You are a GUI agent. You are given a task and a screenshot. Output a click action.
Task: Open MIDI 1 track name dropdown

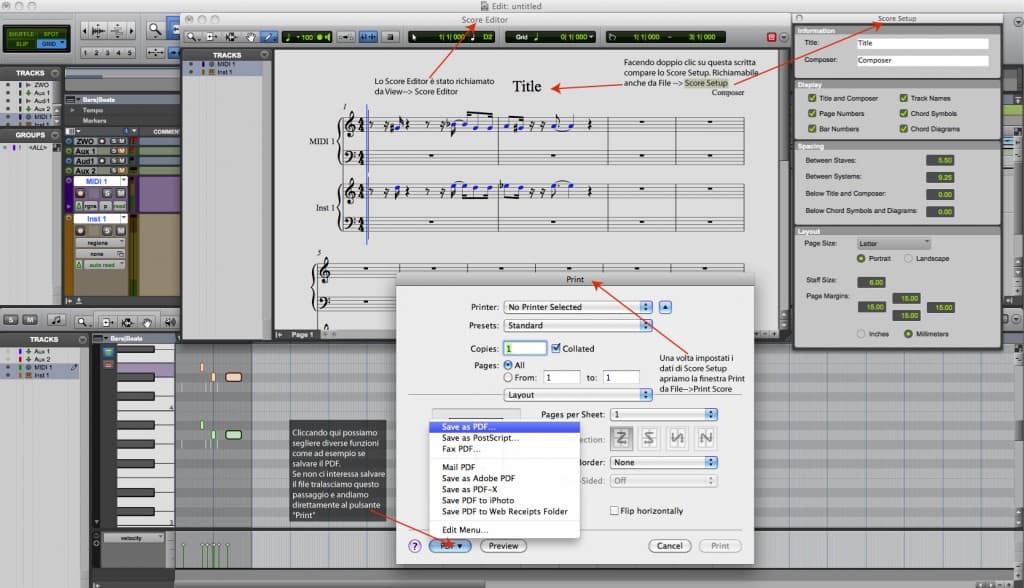pos(123,181)
